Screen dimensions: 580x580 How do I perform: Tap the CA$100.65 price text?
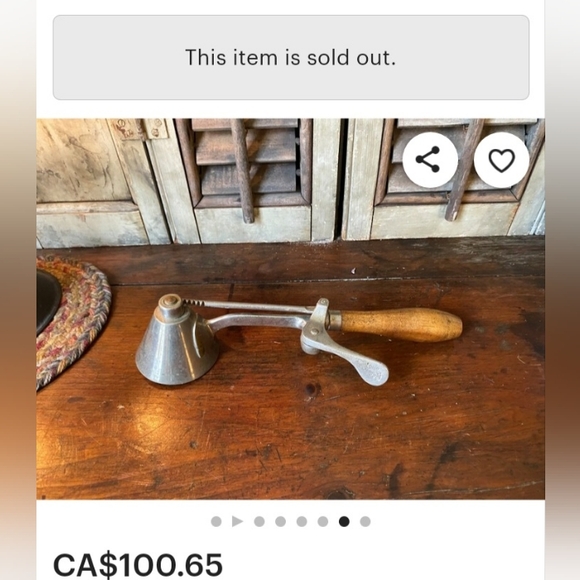point(138,564)
